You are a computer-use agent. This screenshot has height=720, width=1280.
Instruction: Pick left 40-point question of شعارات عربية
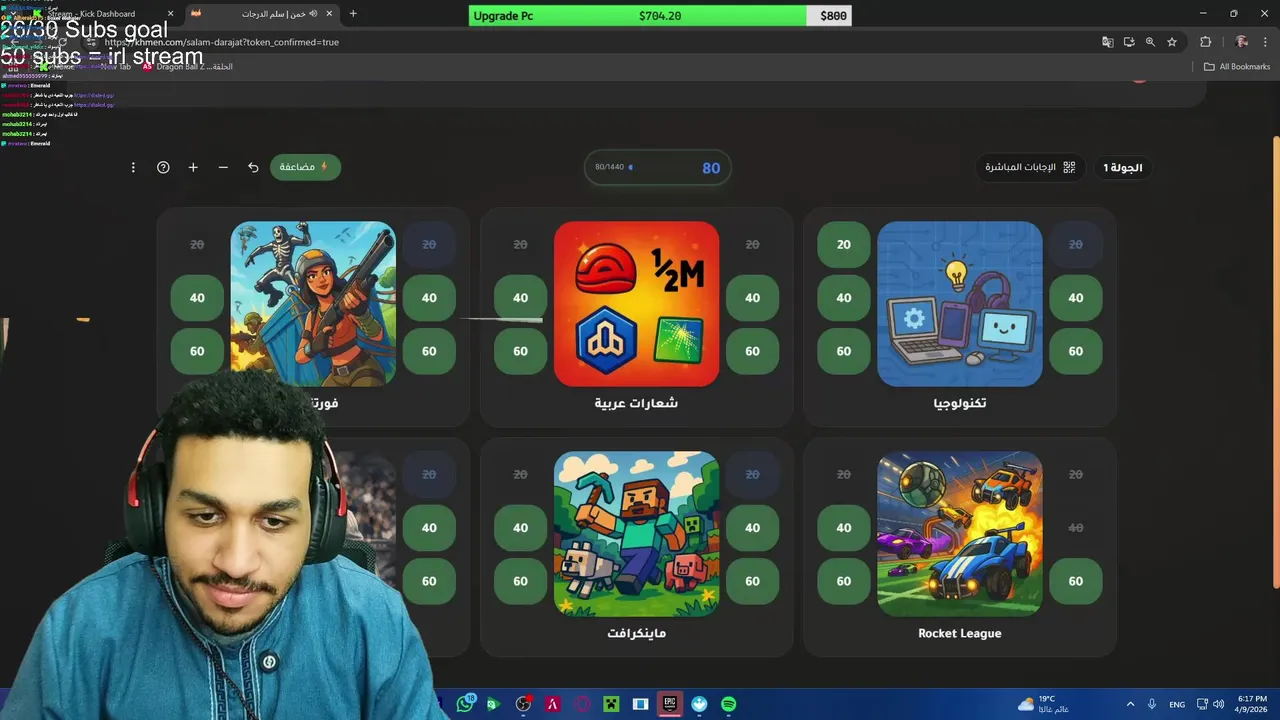coord(520,298)
